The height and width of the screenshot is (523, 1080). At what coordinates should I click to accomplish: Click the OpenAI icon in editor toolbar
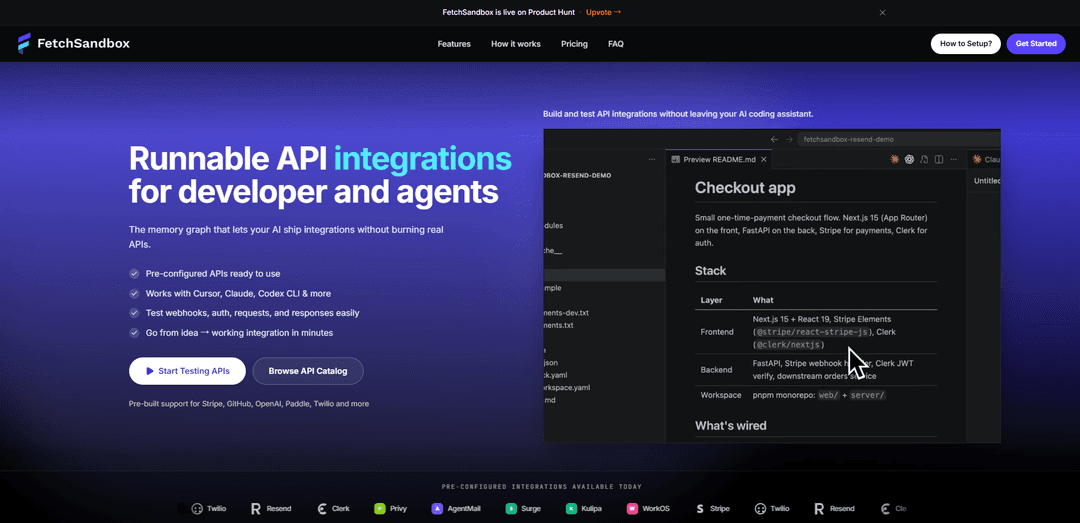pyautogui.click(x=909, y=159)
